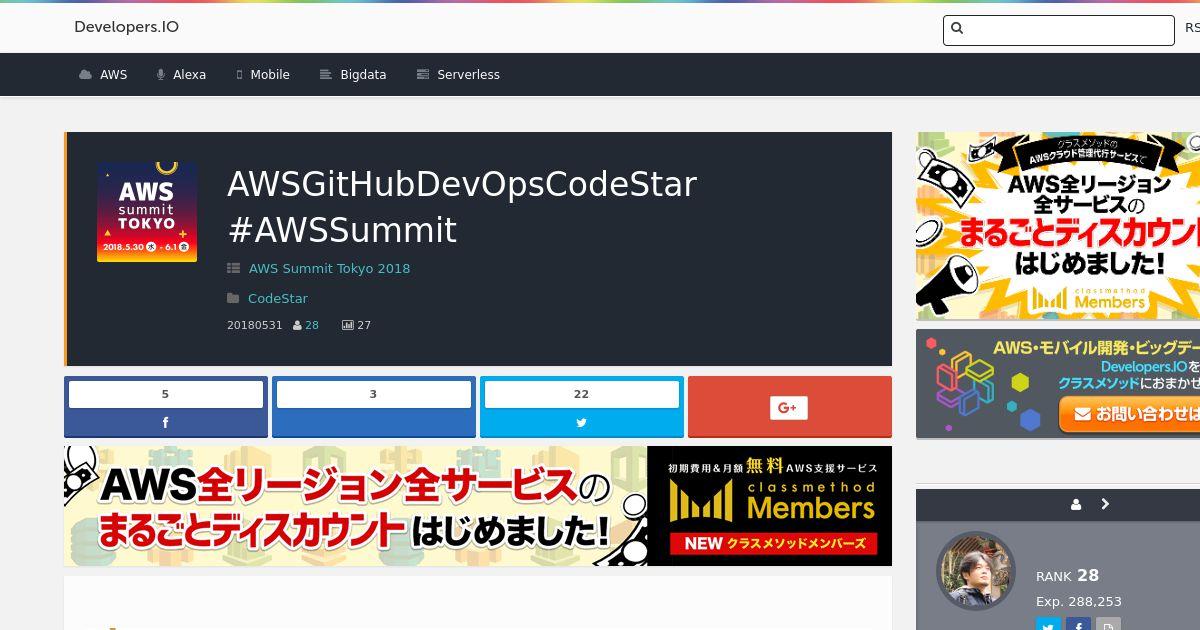Click the sidebar AWS discount Members banner
The width and height of the screenshot is (1200, 630).
tap(1058, 226)
